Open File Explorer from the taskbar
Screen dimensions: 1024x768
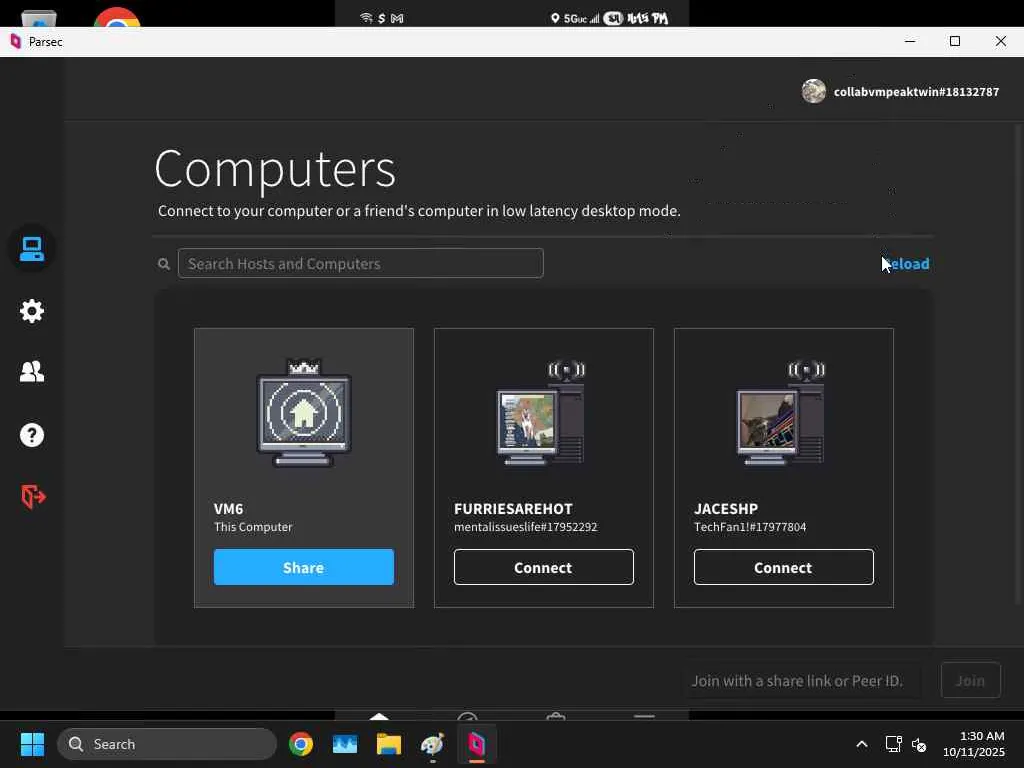(x=389, y=744)
